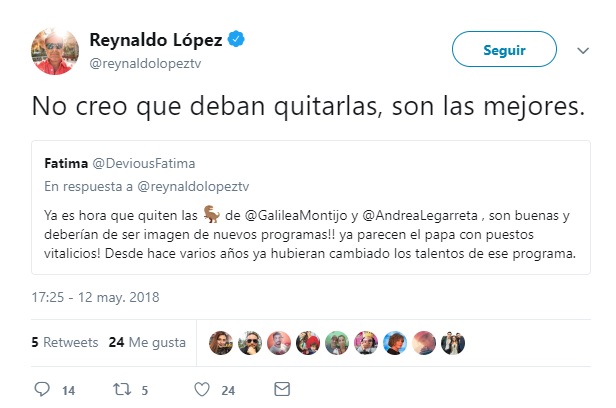Click the reply speech bubble icon
Image resolution: width=616 pixels, height=408 pixels.
click(x=41, y=388)
